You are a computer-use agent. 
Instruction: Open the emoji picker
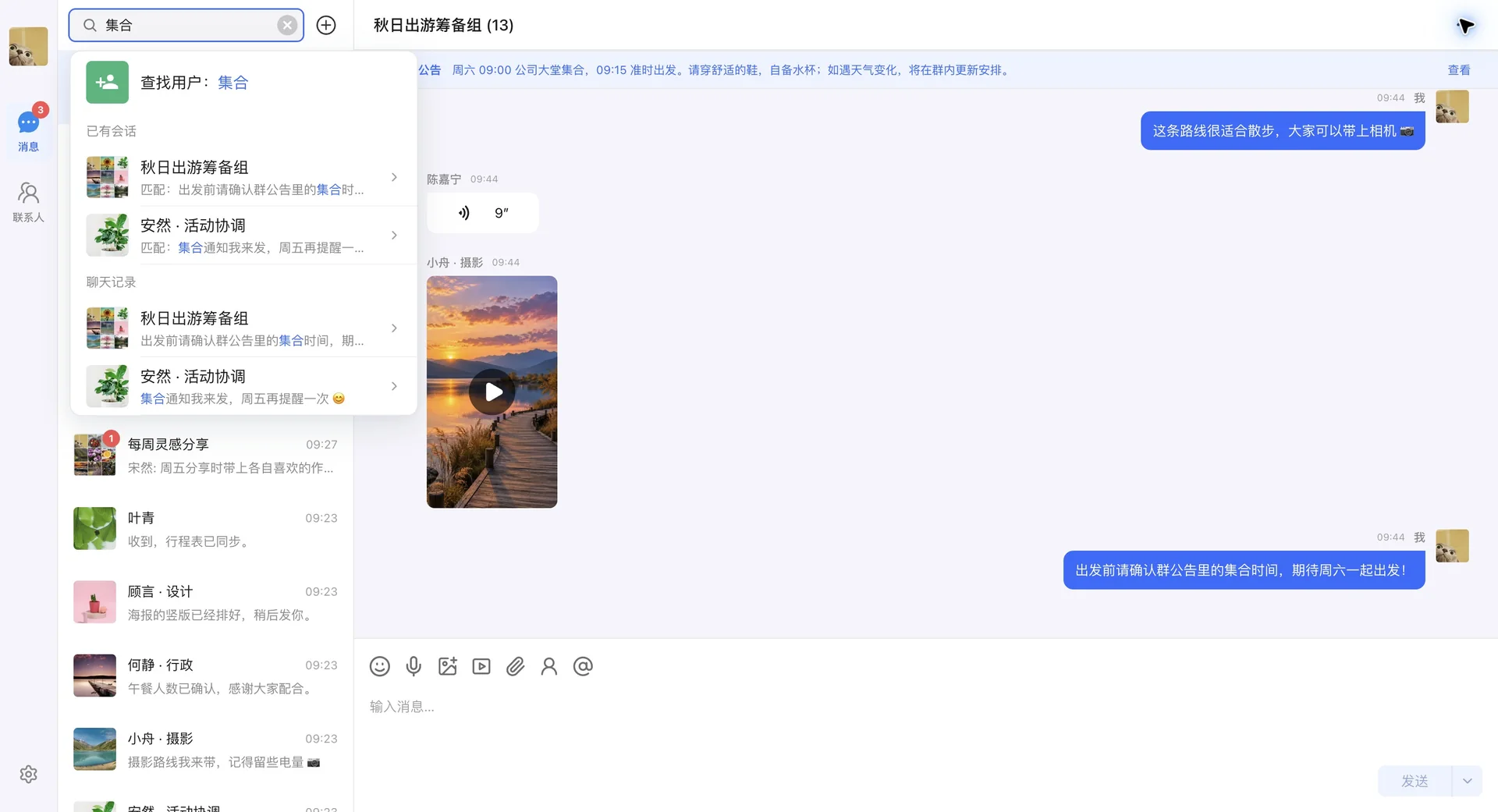tap(380, 666)
